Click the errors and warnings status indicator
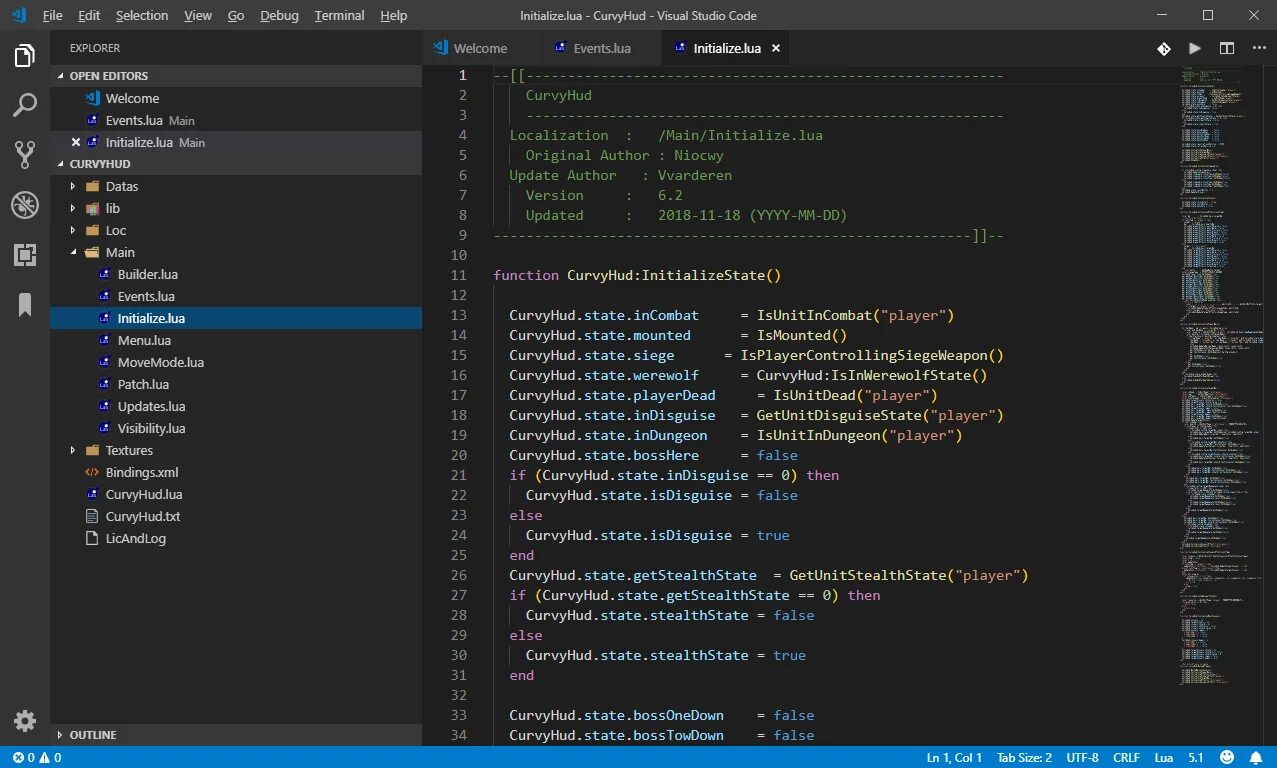This screenshot has width=1277, height=768. tap(36, 758)
